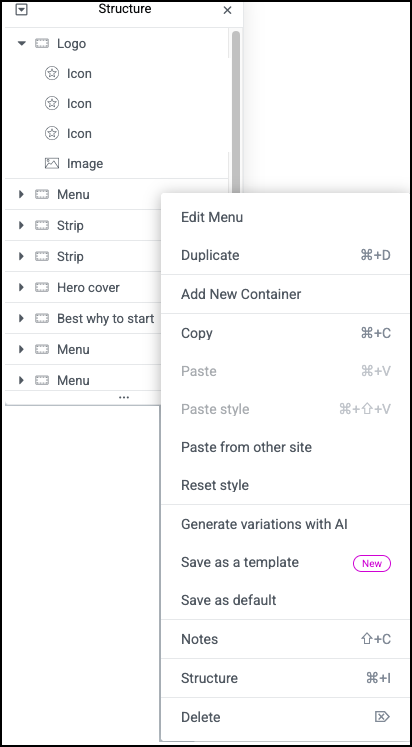
Task: Collapse the Logo container
Action: click(21, 43)
